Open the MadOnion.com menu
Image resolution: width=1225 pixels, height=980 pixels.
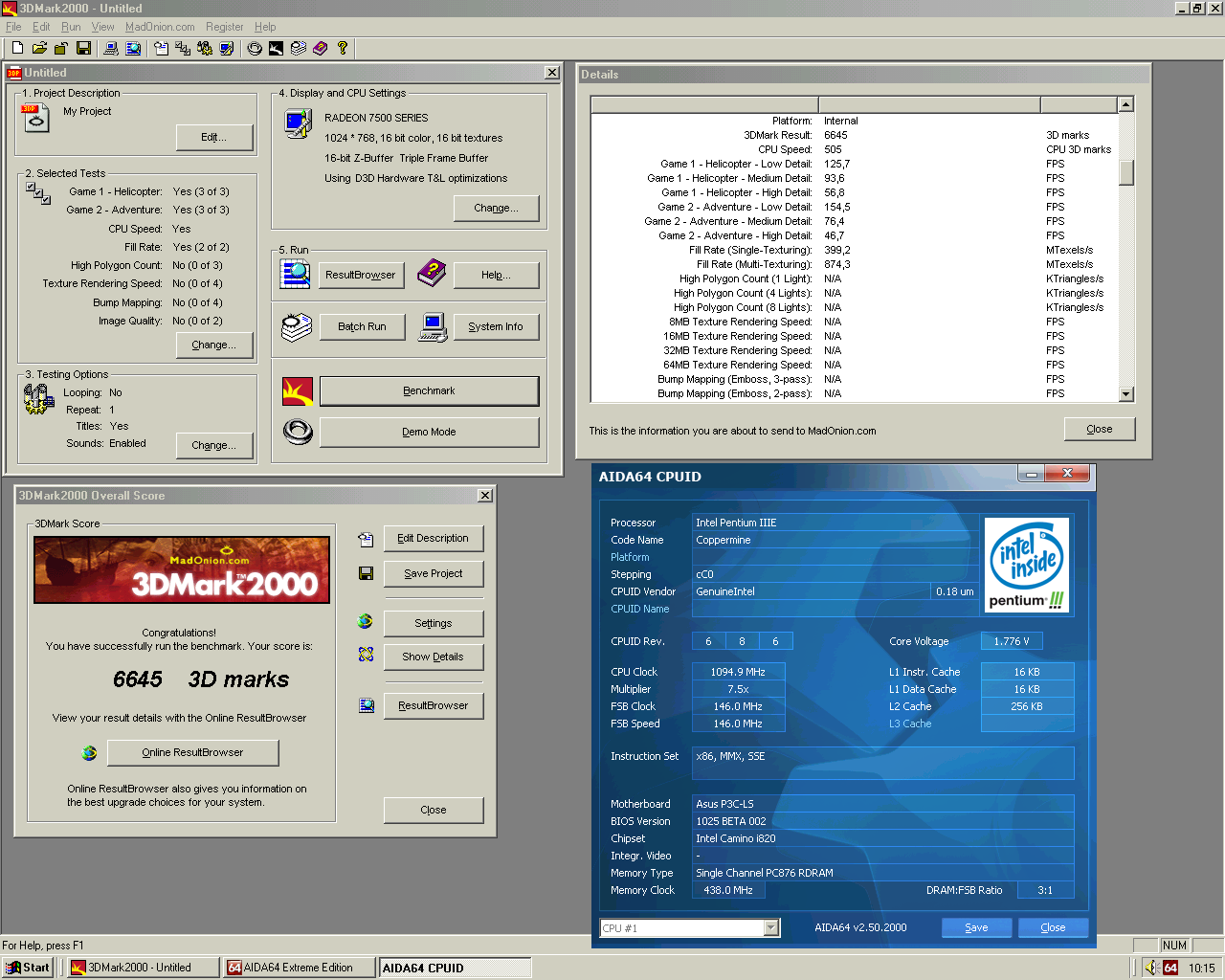click(160, 27)
